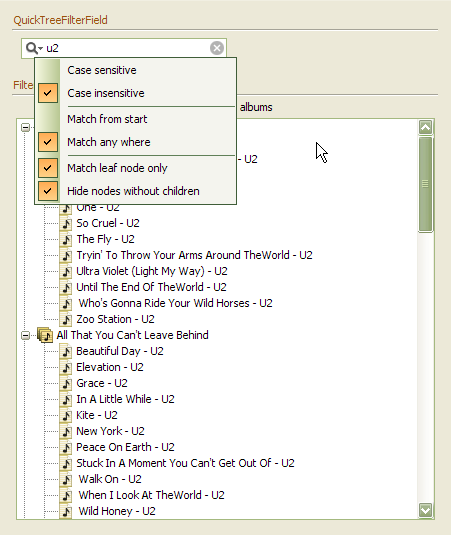Select Case sensitive option
The height and width of the screenshot is (535, 451).
tap(135, 70)
